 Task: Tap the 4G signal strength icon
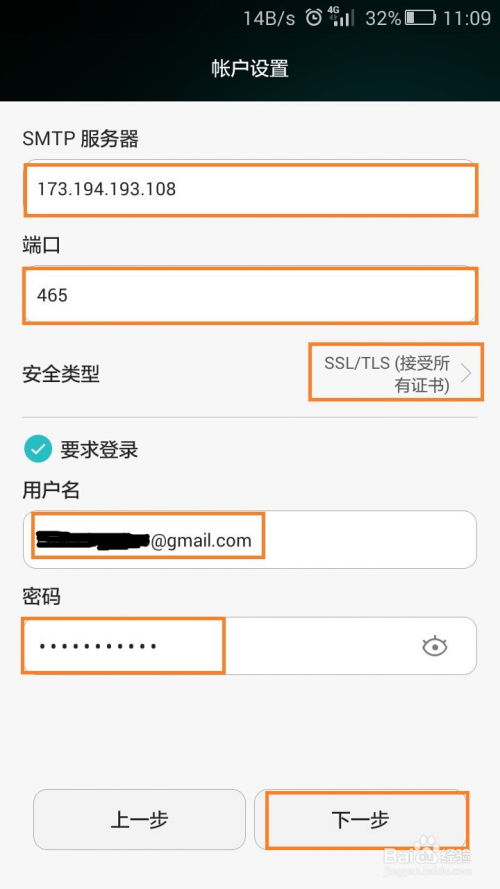[x=342, y=18]
